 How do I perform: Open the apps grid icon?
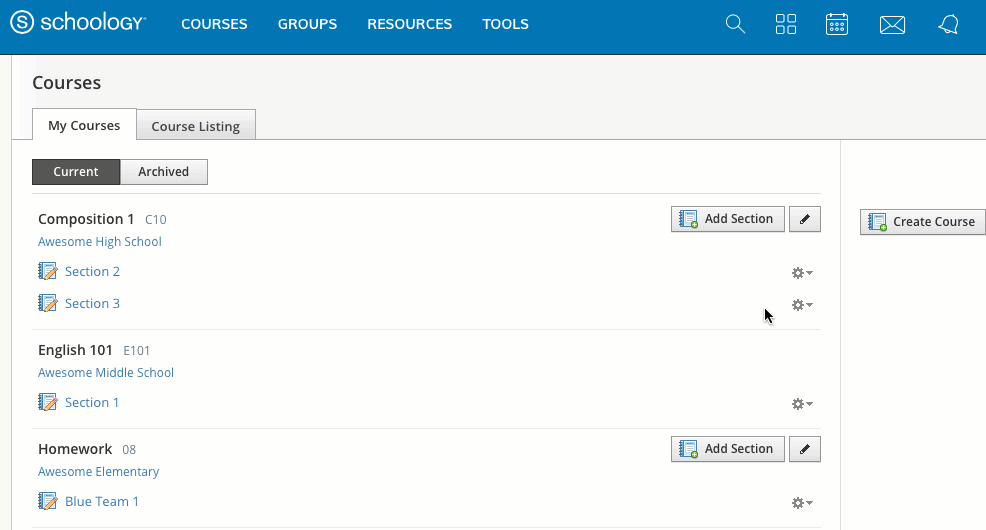tap(786, 25)
